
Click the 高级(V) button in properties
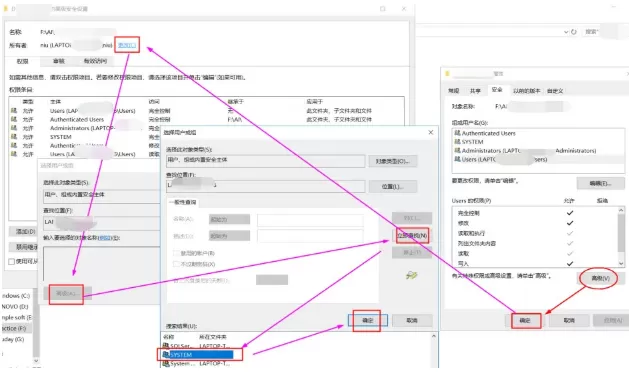601,278
